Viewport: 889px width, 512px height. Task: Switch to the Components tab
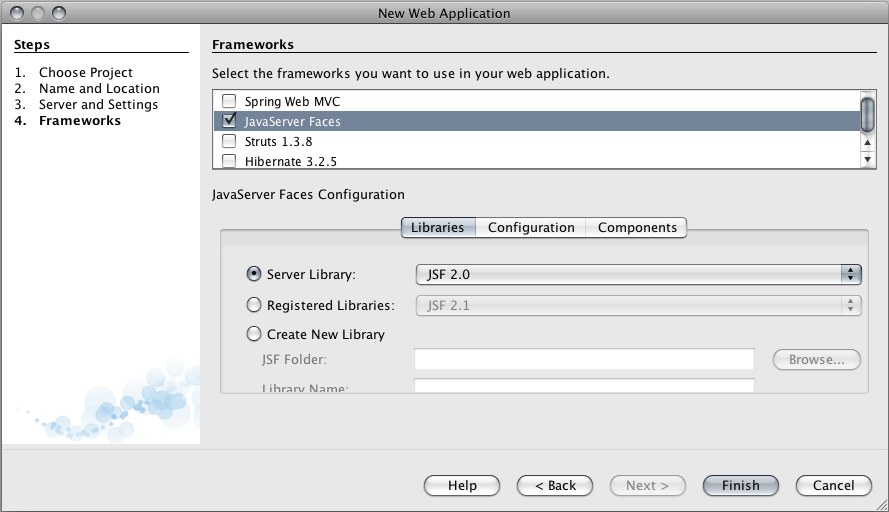click(x=637, y=227)
